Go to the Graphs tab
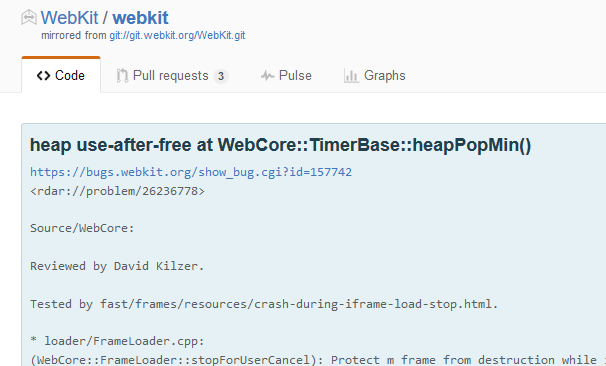This screenshot has height=366, width=606. tap(374, 76)
